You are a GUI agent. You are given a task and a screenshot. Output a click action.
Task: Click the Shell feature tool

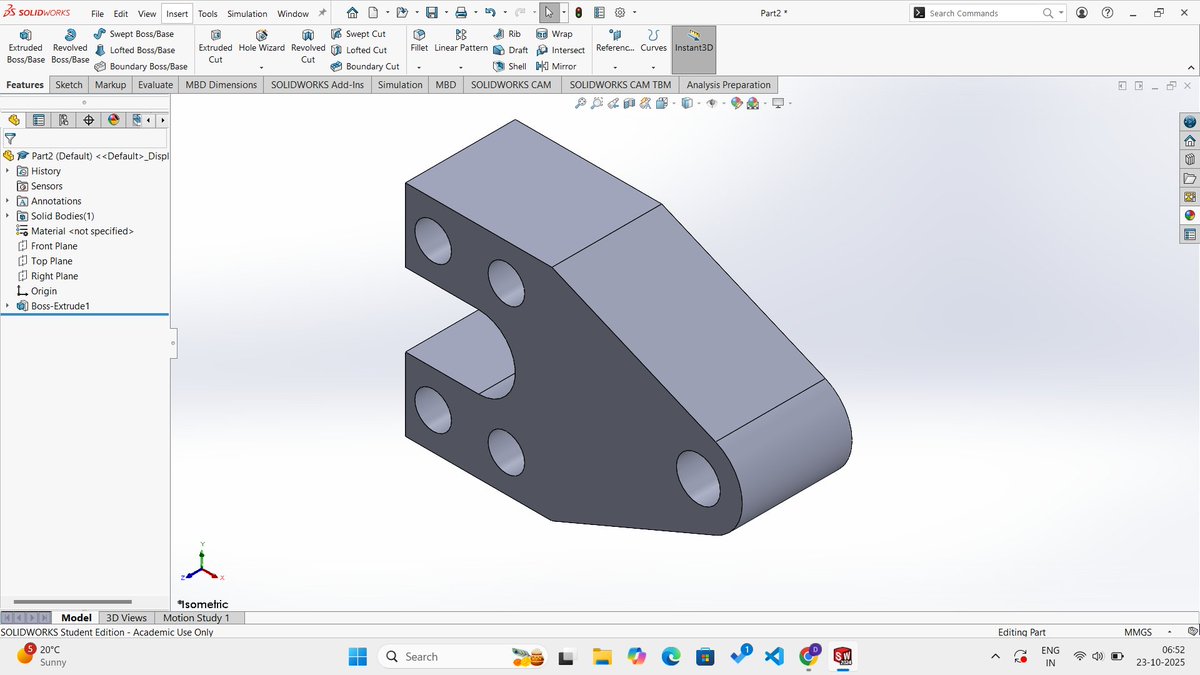(x=509, y=66)
